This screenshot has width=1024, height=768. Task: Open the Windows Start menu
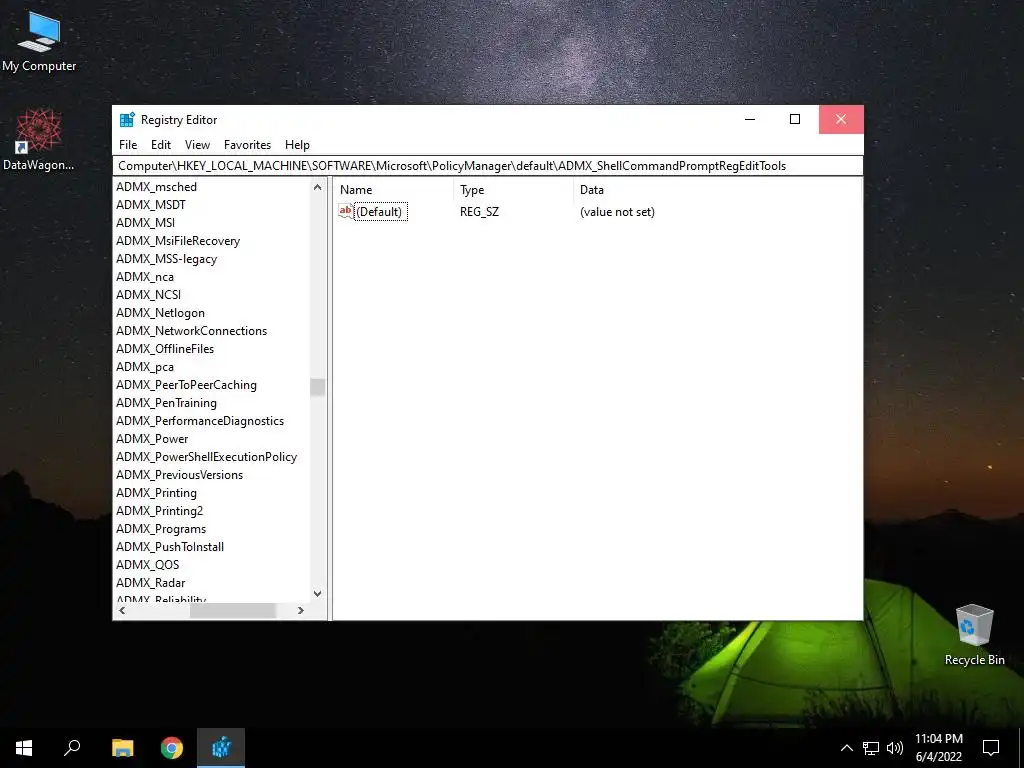[24, 748]
